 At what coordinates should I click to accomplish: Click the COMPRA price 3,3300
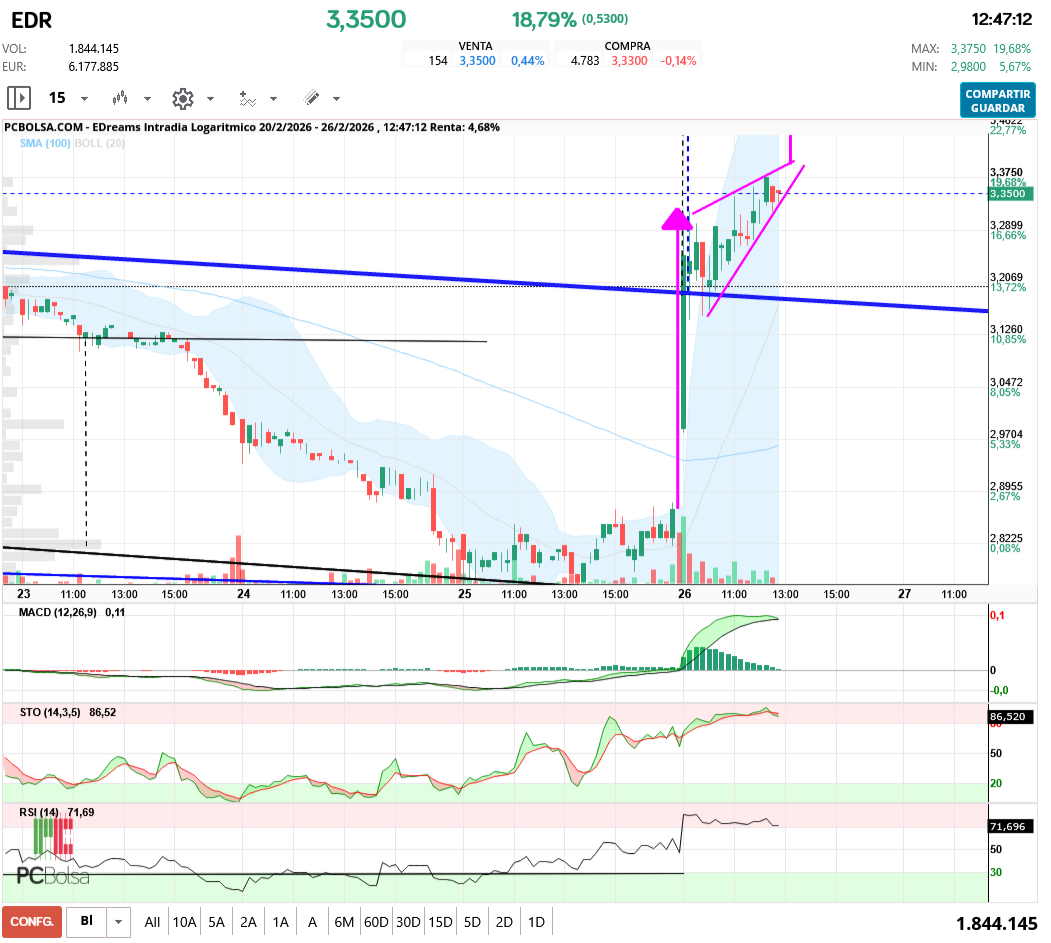click(629, 61)
